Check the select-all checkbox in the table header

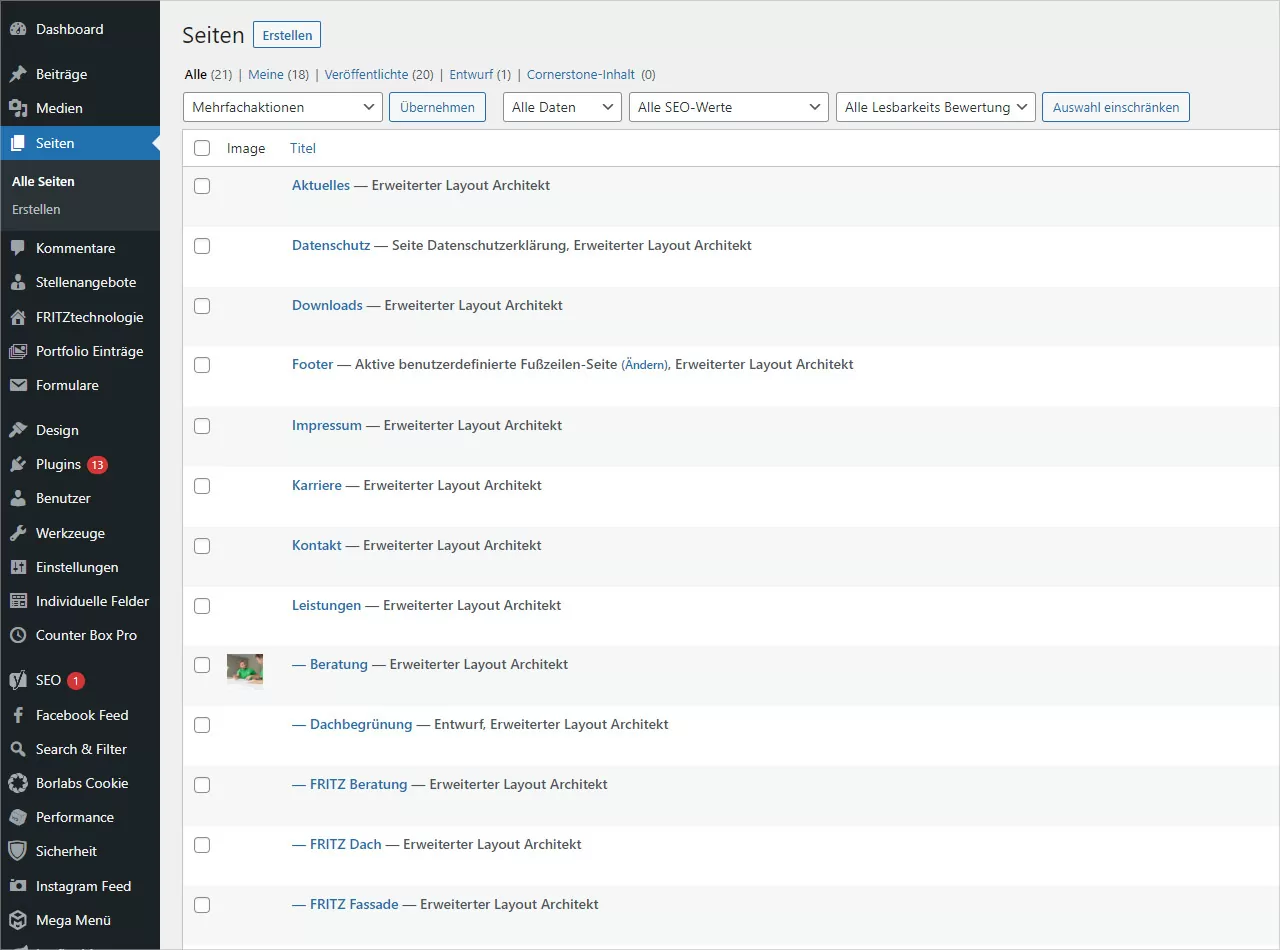click(202, 147)
